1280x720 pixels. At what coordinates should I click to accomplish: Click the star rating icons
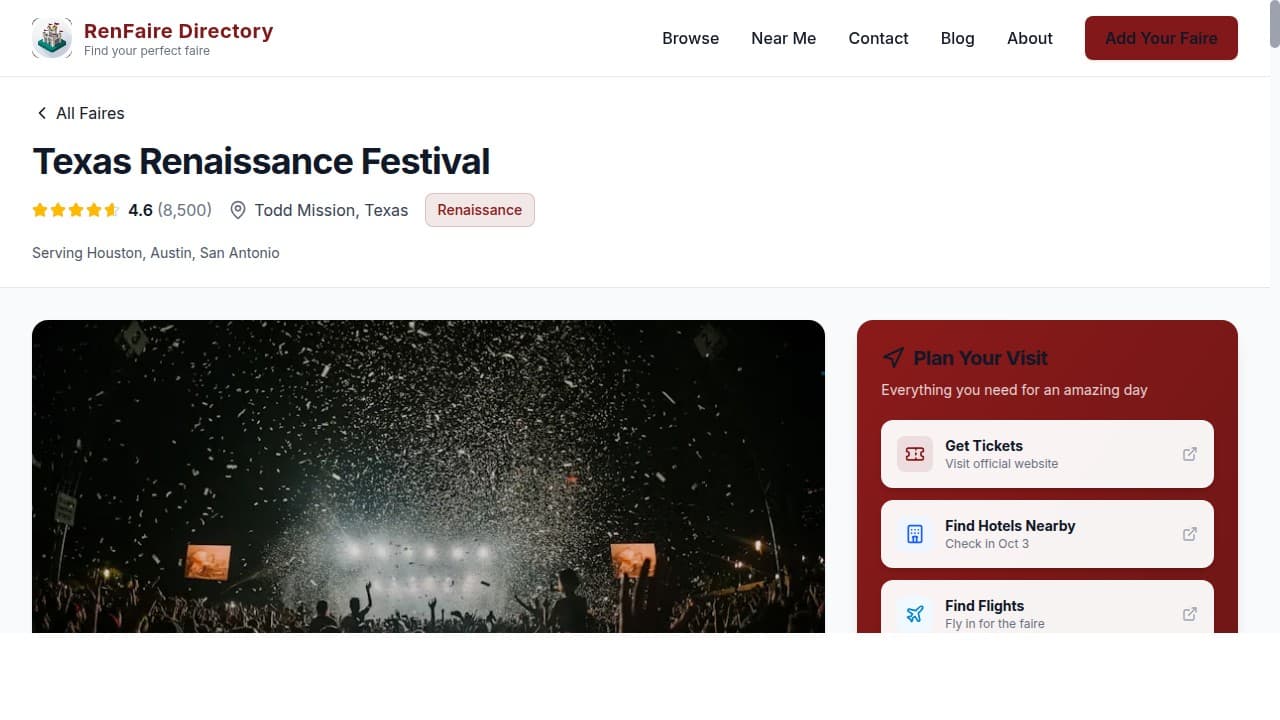point(75,210)
